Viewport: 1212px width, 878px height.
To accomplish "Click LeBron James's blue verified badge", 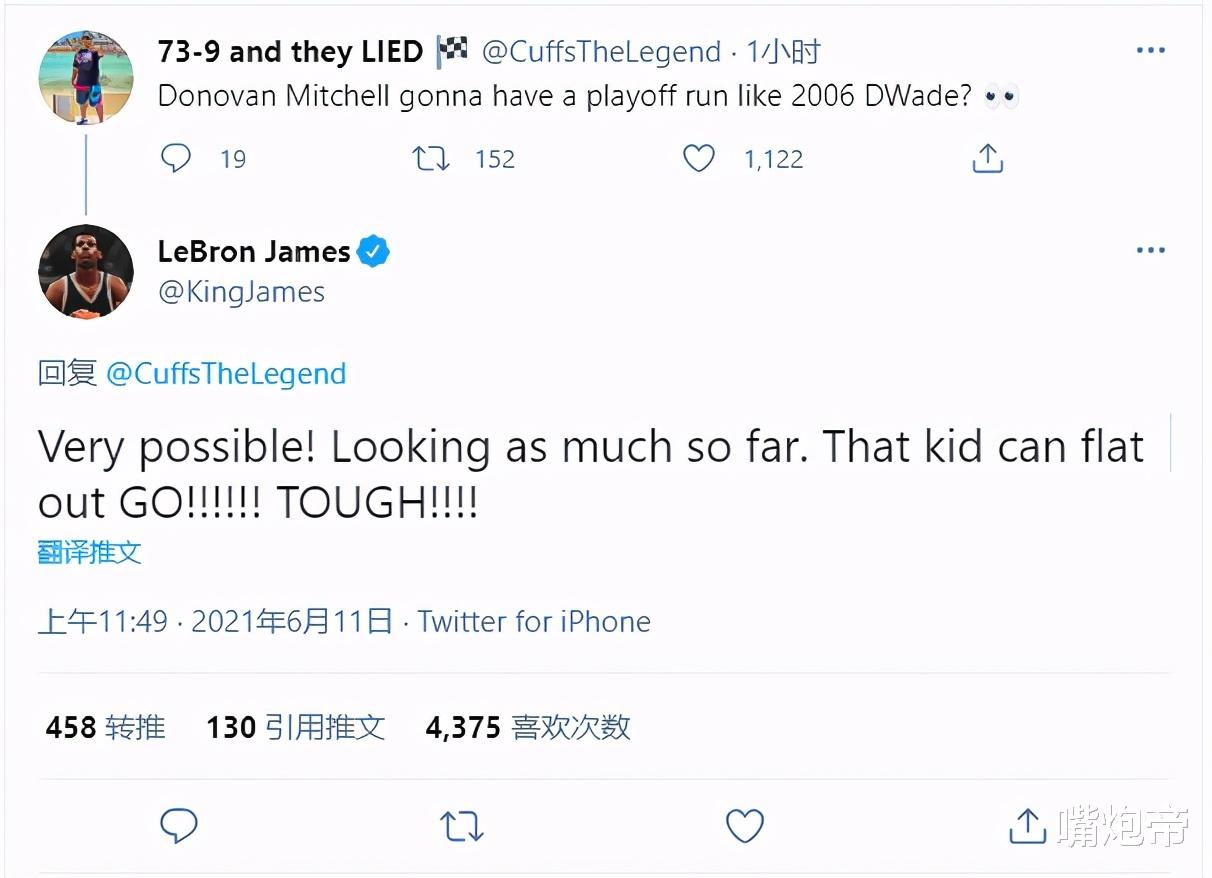I will pos(372,252).
